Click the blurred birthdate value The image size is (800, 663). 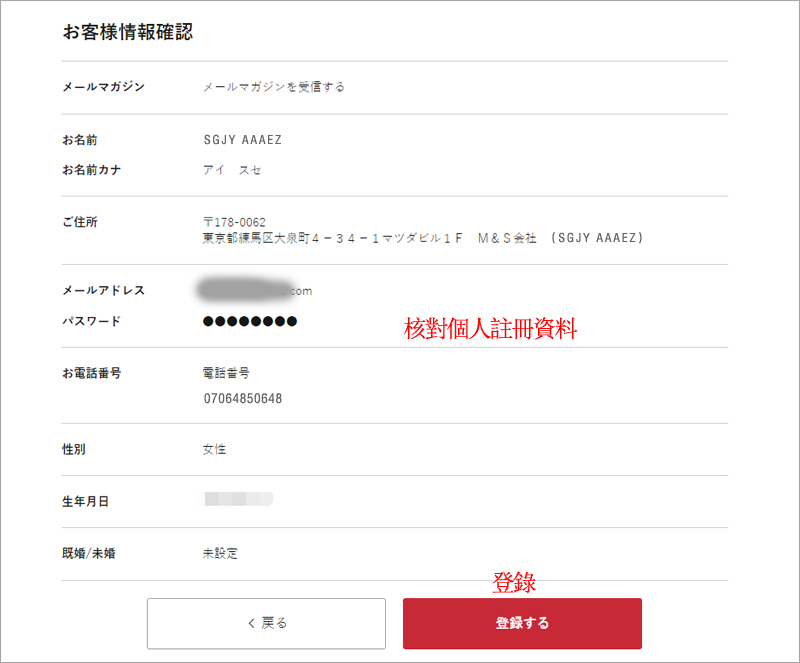(238, 499)
